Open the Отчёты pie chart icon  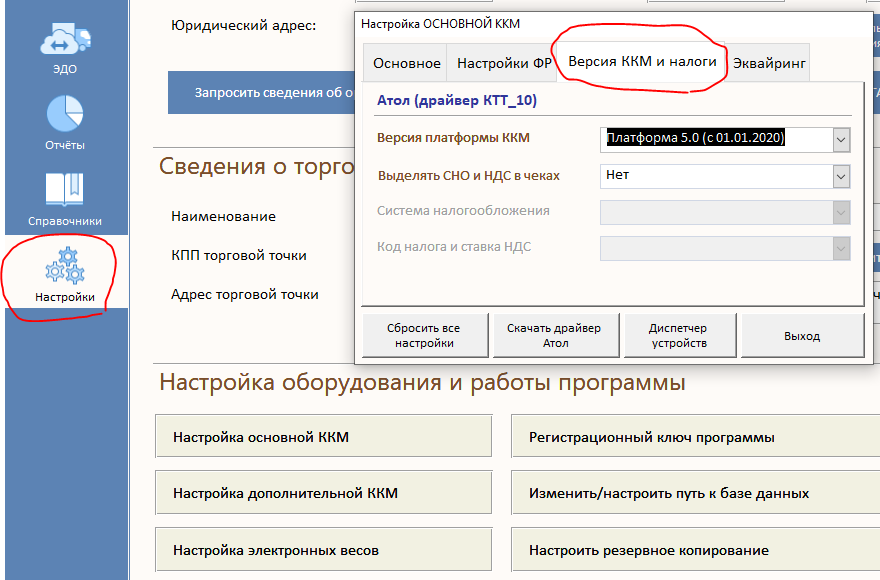tap(65, 114)
